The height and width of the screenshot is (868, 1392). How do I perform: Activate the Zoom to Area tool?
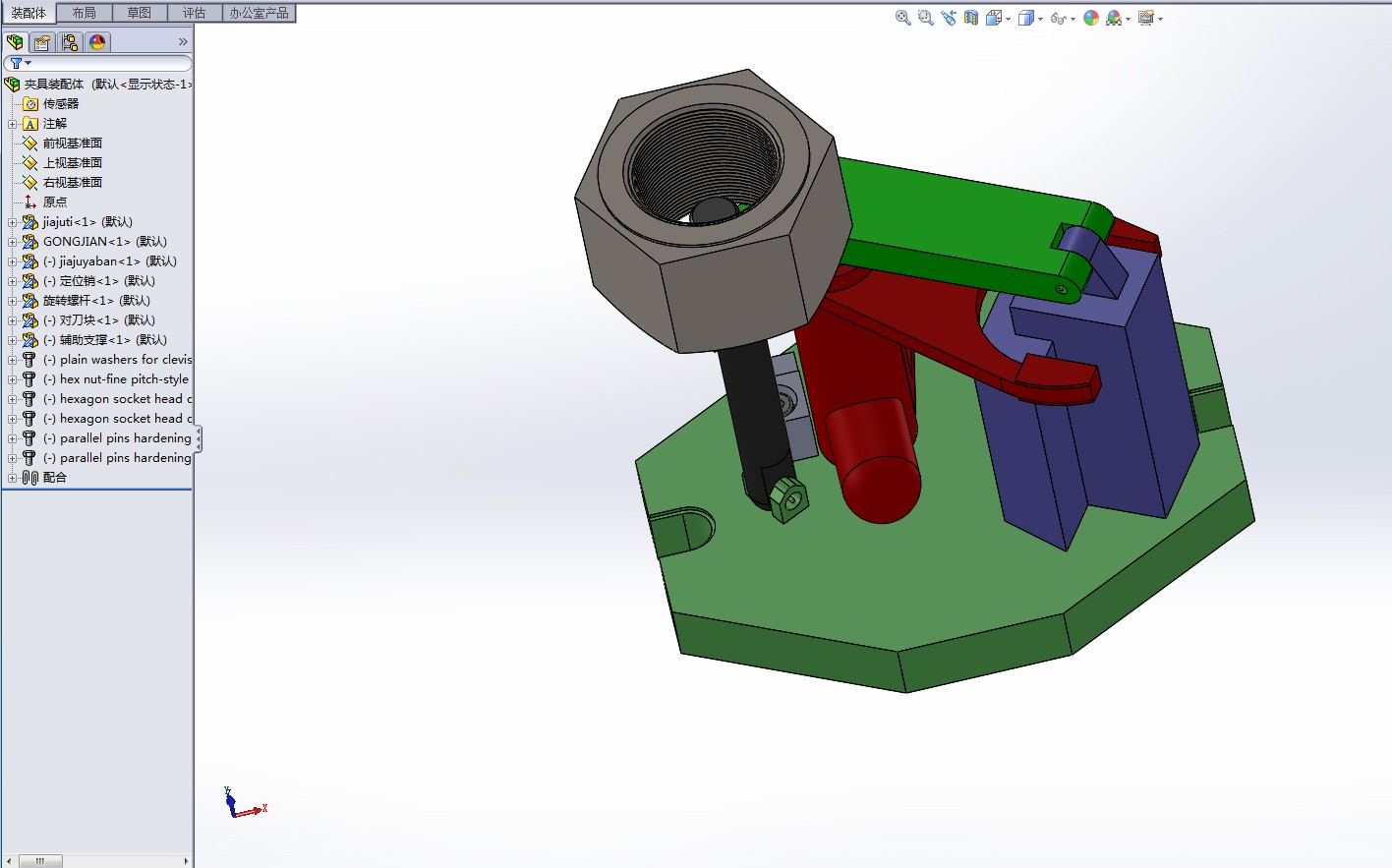(x=925, y=18)
